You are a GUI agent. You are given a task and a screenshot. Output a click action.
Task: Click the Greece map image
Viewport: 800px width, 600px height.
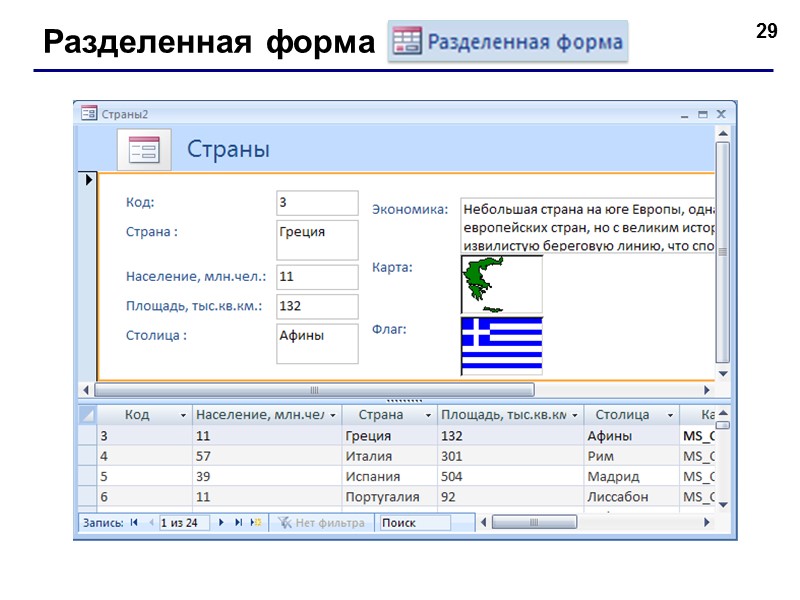pyautogui.click(x=502, y=285)
